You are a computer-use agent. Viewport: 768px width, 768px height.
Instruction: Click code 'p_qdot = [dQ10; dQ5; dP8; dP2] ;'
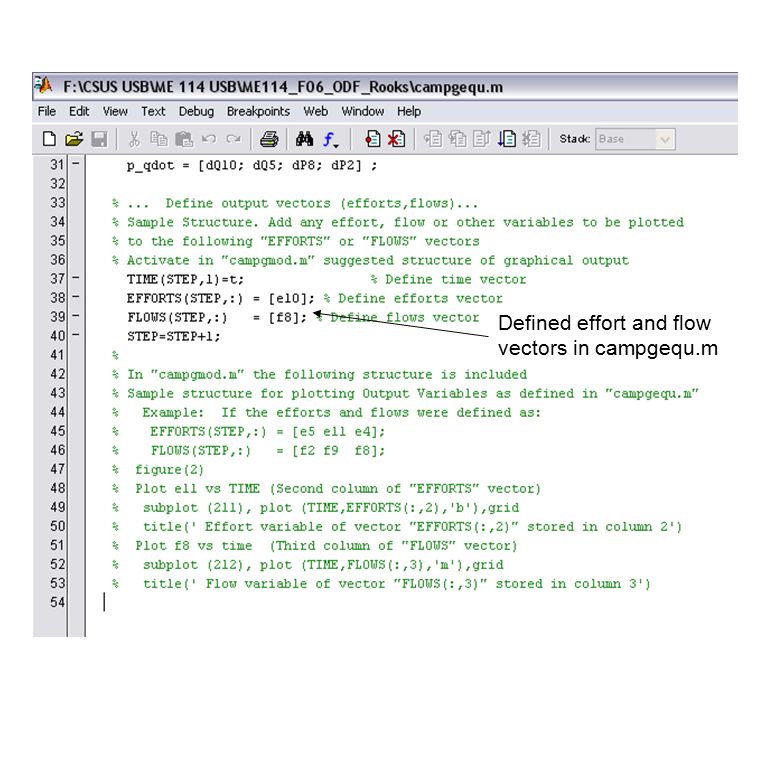[252, 166]
